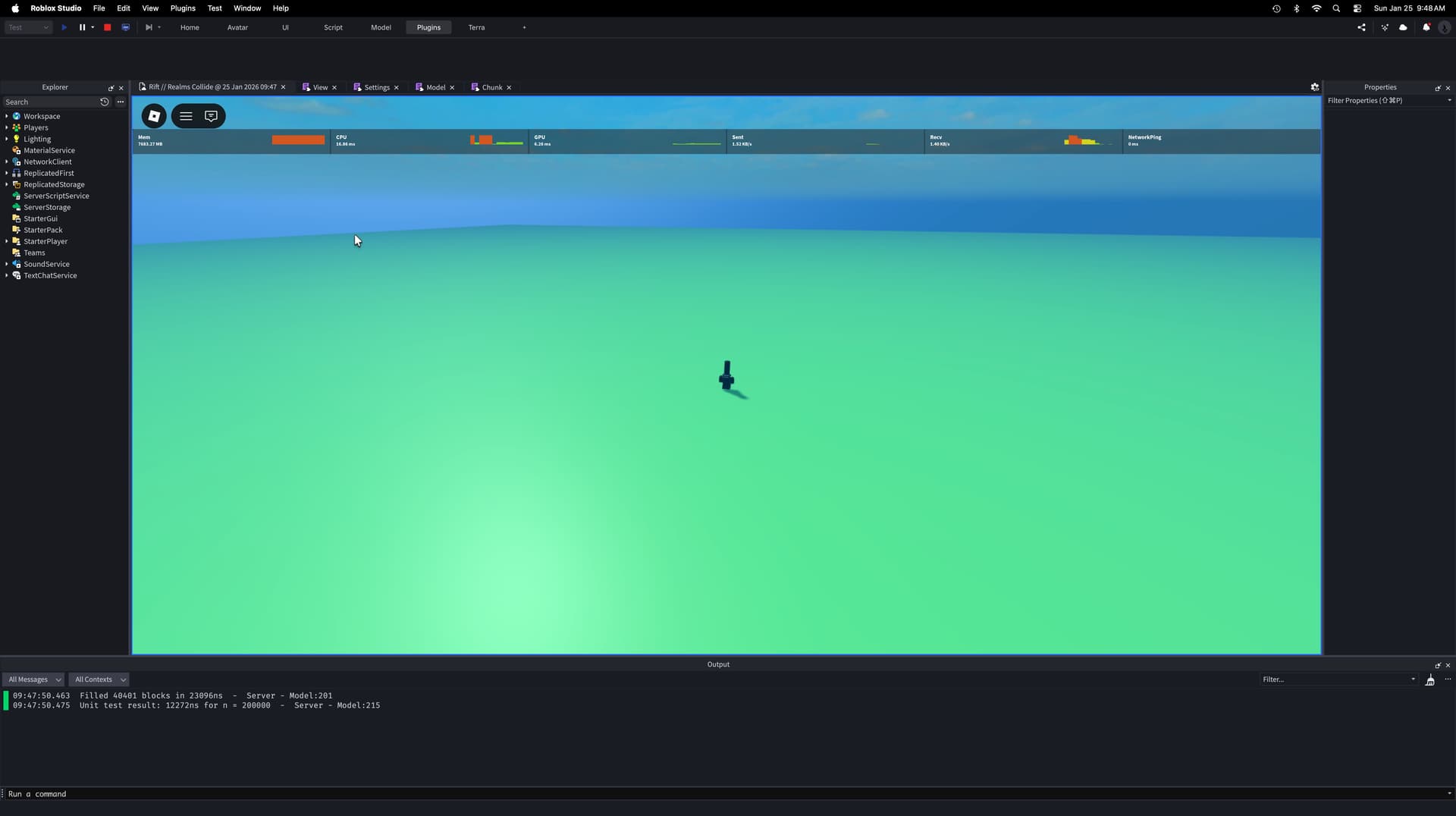Click the Explorer Search field
This screenshot has height=816, width=1456.
point(50,102)
